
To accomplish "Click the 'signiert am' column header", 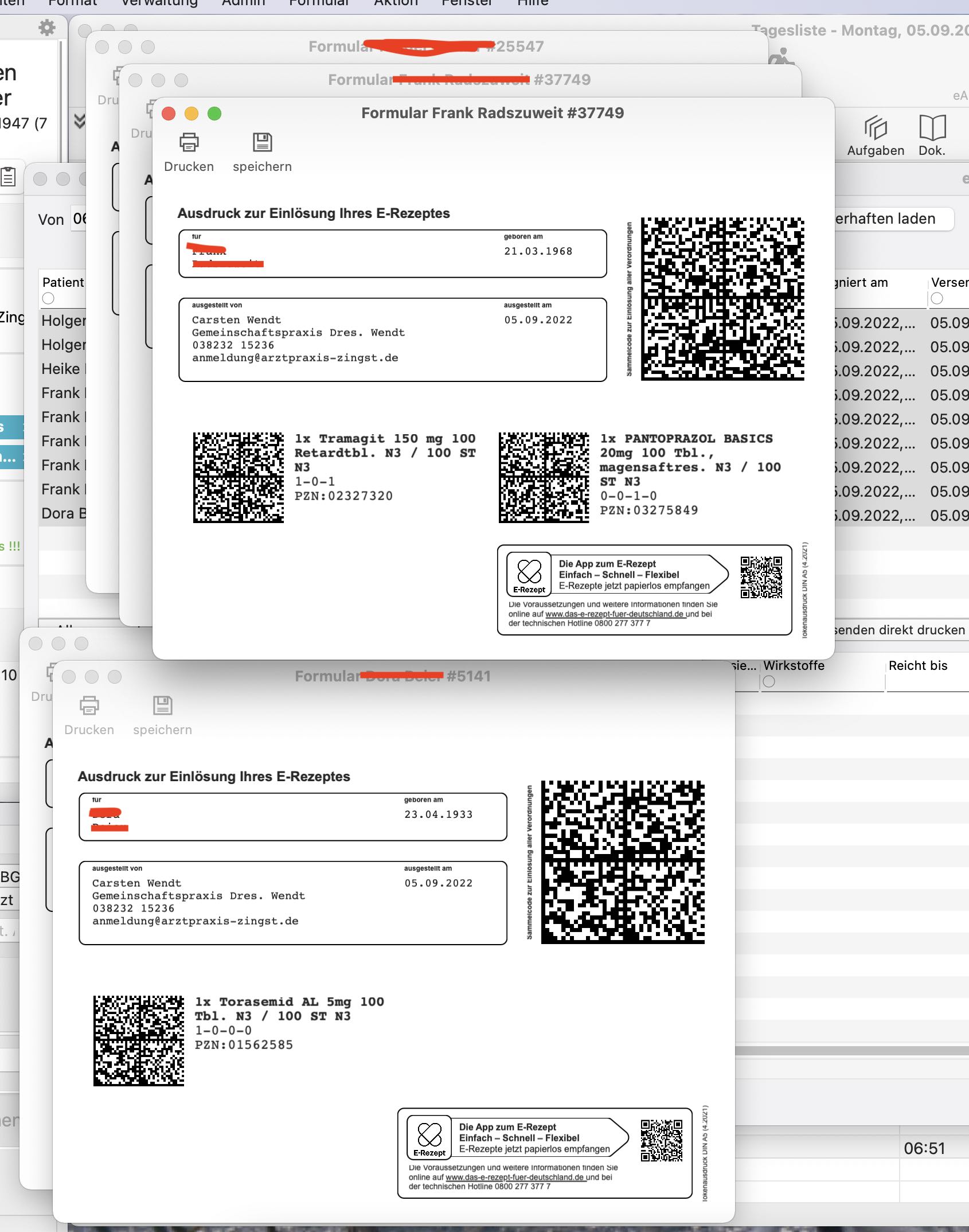I will 862,282.
